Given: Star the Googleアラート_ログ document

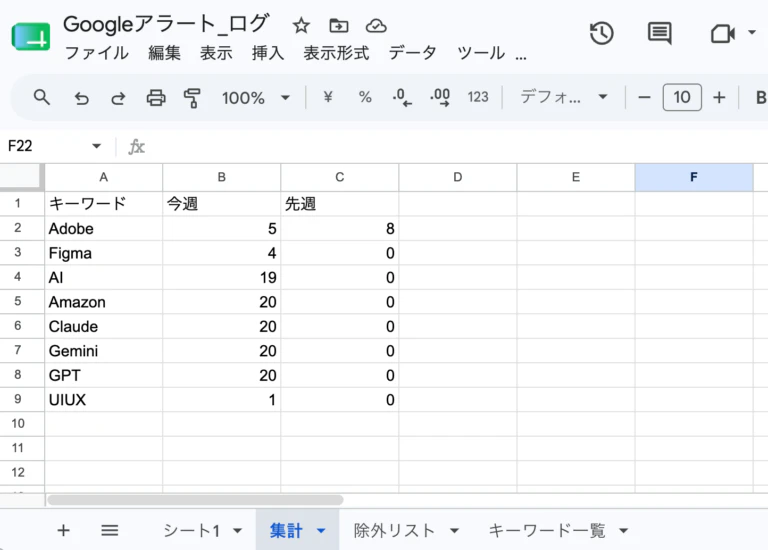Looking at the screenshot, I should click(301, 25).
